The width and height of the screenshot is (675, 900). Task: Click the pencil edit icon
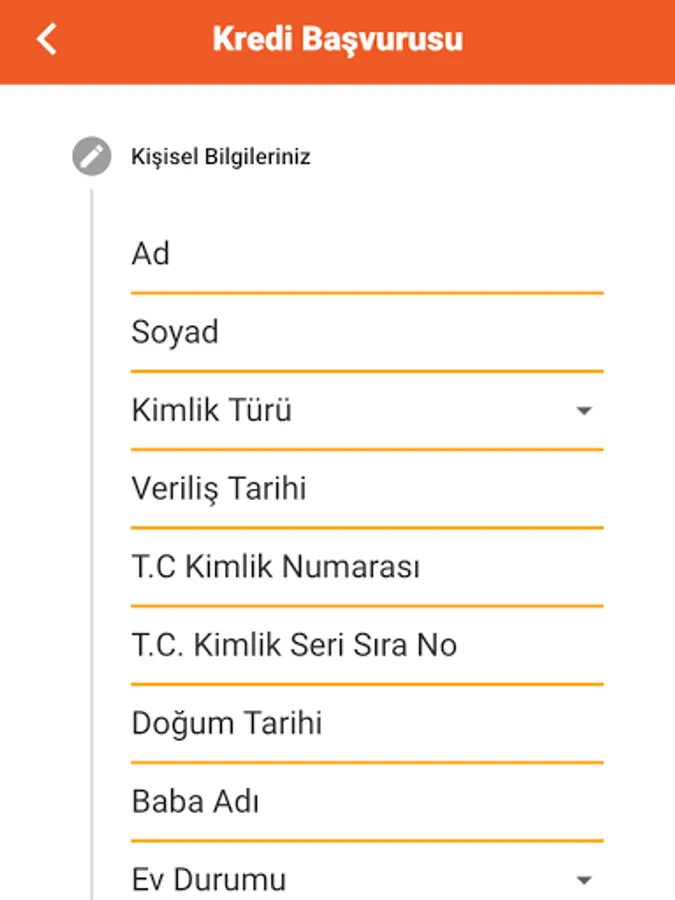(x=91, y=157)
